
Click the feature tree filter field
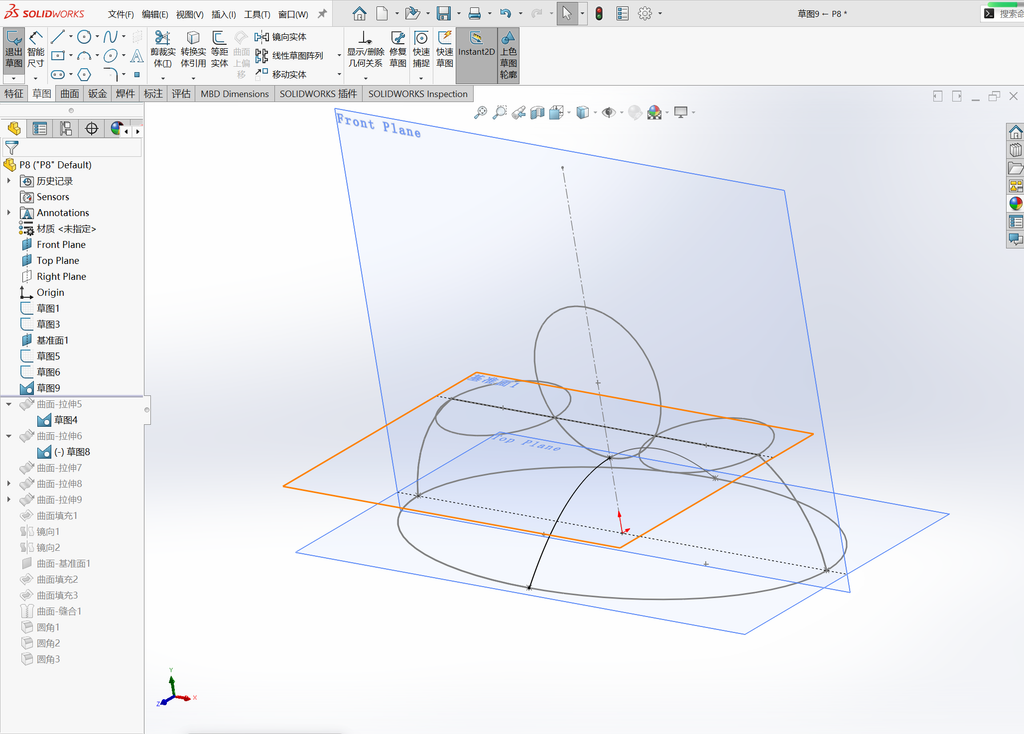72,148
